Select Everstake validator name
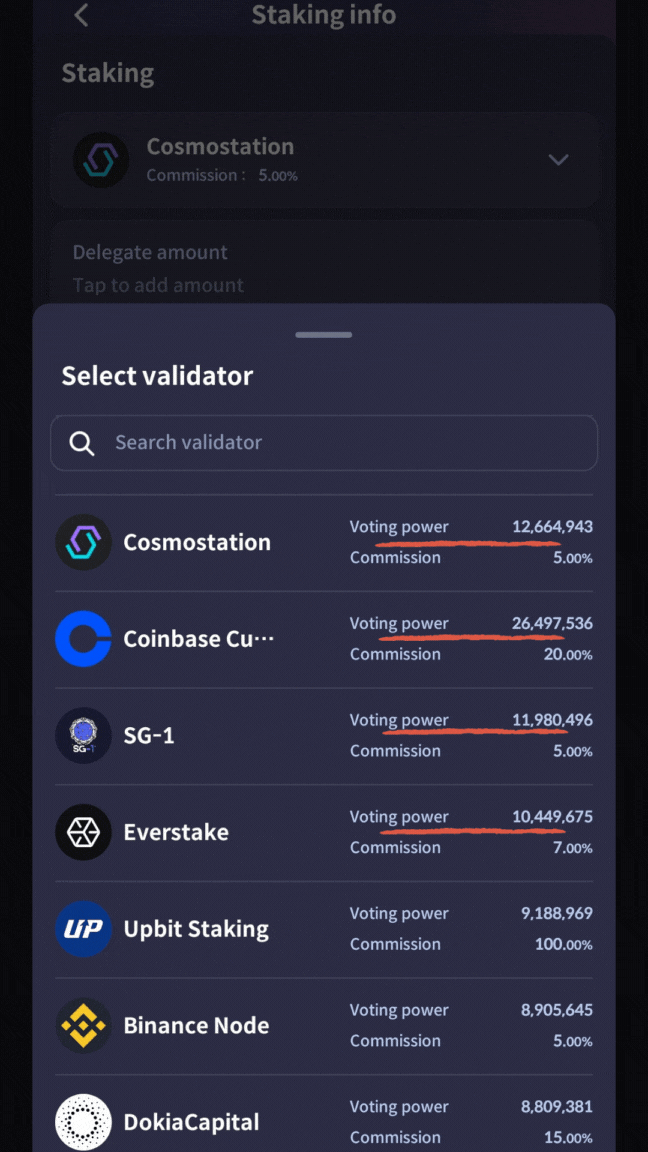The image size is (648, 1152). [x=176, y=832]
